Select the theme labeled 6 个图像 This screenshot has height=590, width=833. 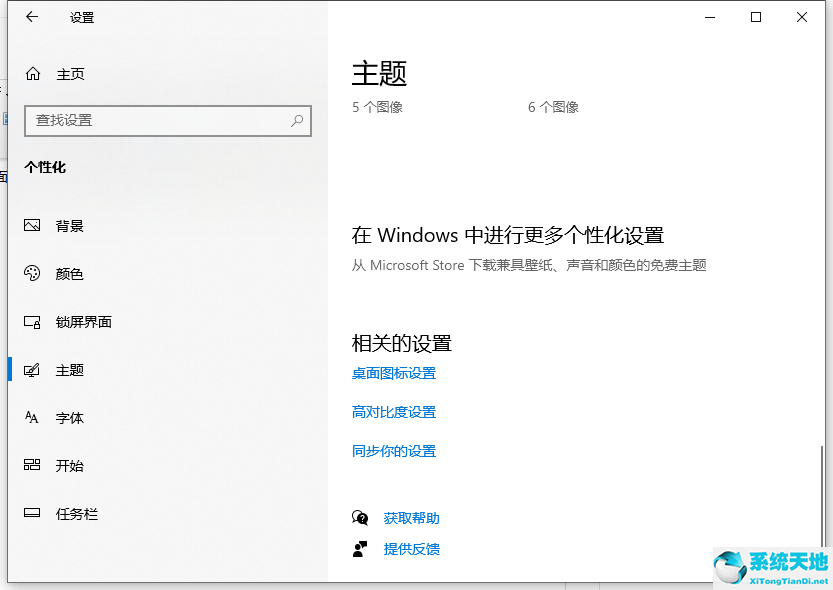point(553,106)
